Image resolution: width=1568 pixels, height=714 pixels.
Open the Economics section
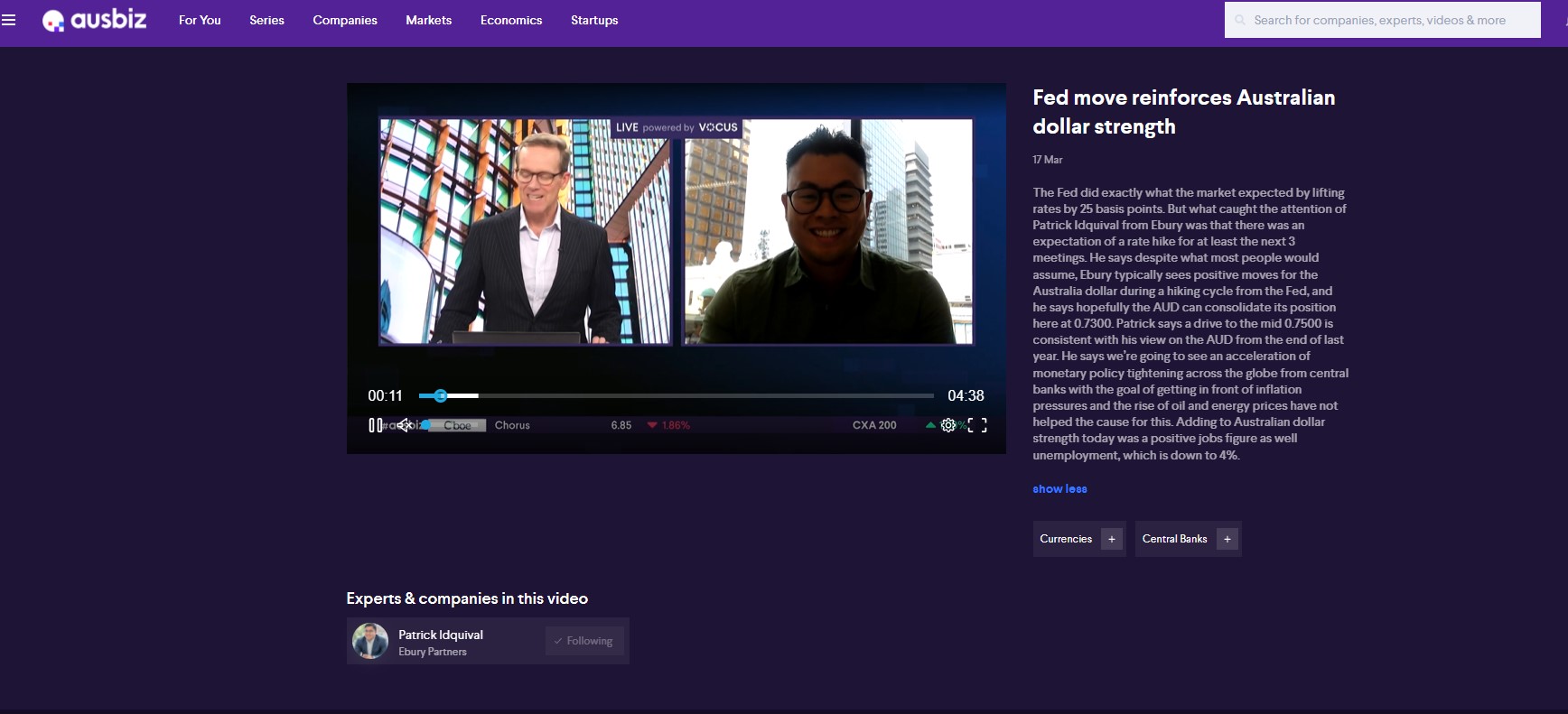(511, 20)
